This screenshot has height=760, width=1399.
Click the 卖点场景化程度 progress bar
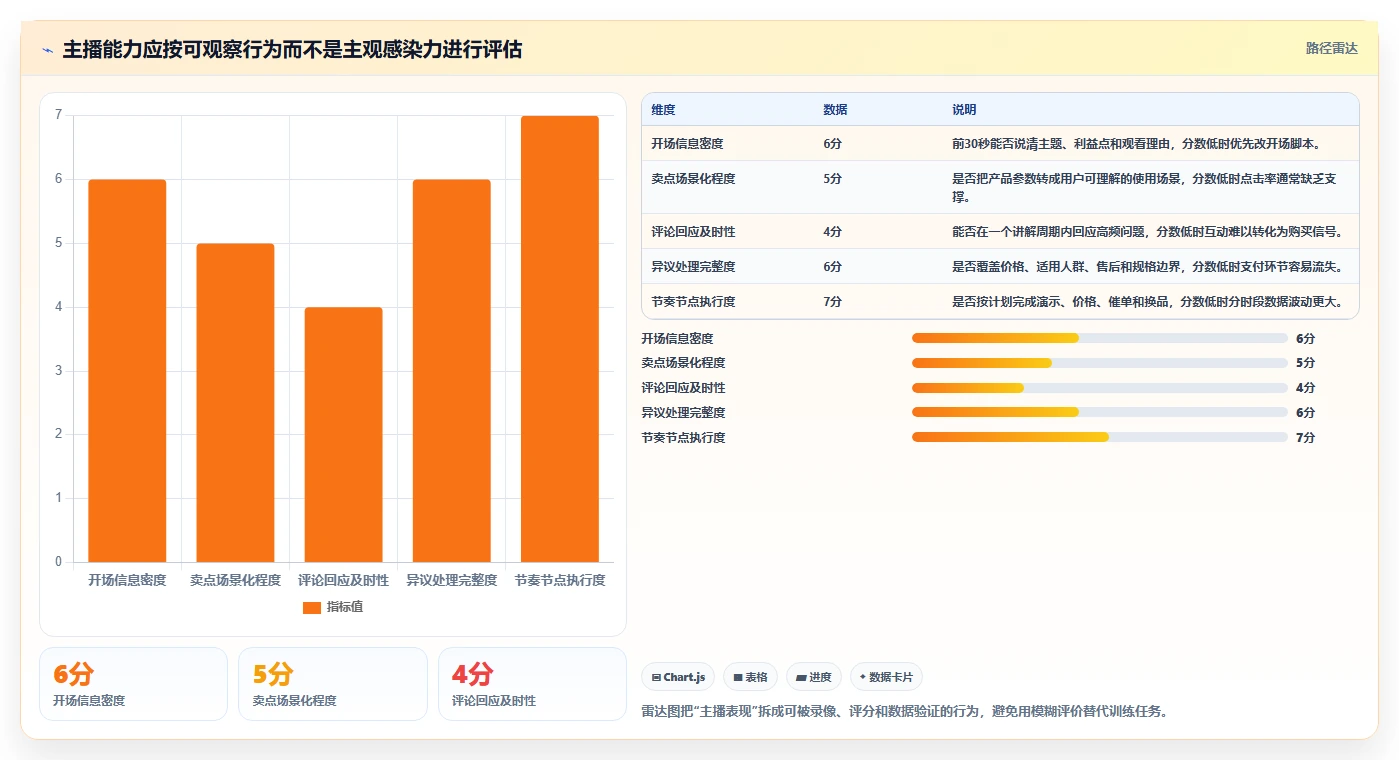(1100, 363)
